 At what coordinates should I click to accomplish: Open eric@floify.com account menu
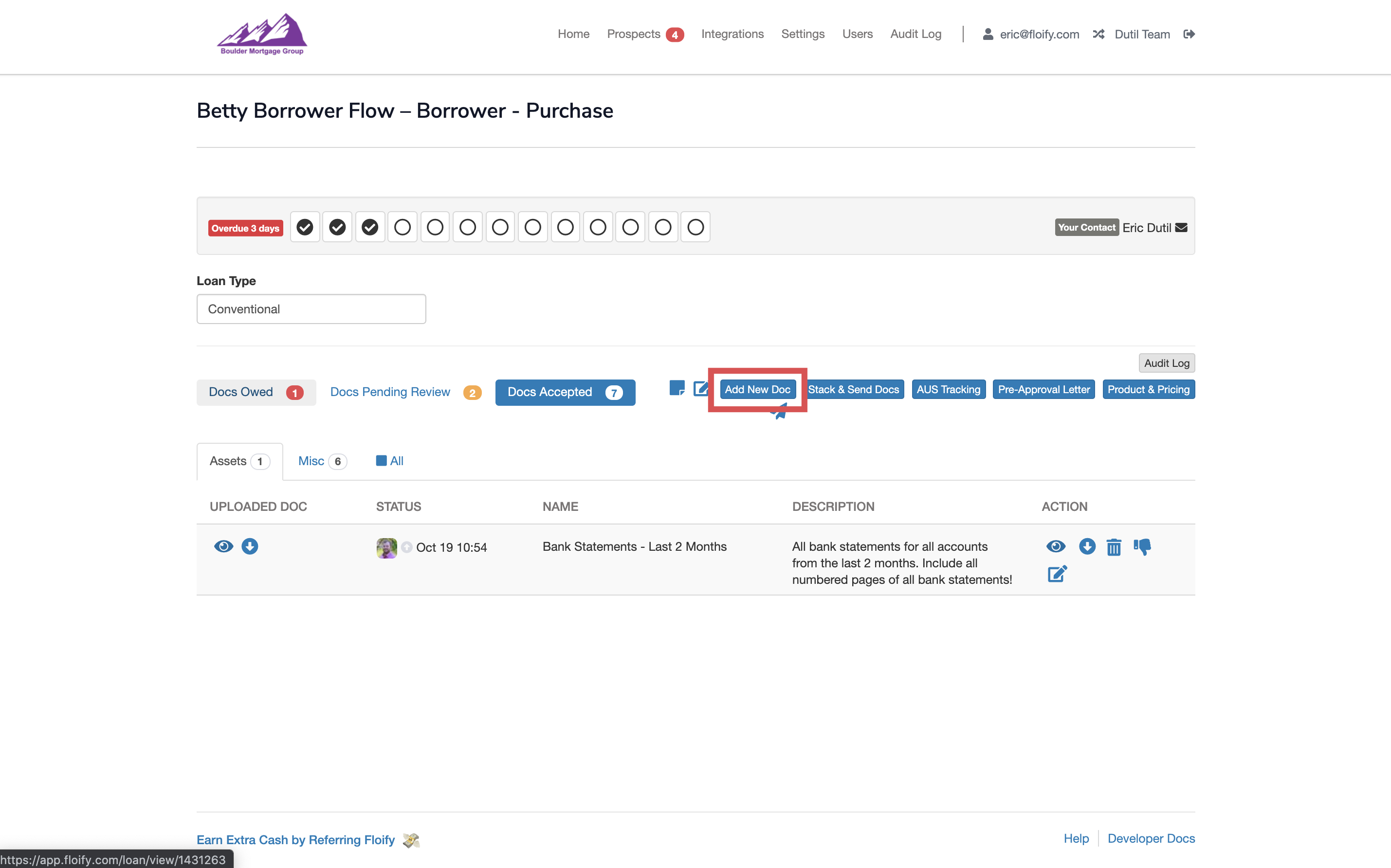[1039, 34]
